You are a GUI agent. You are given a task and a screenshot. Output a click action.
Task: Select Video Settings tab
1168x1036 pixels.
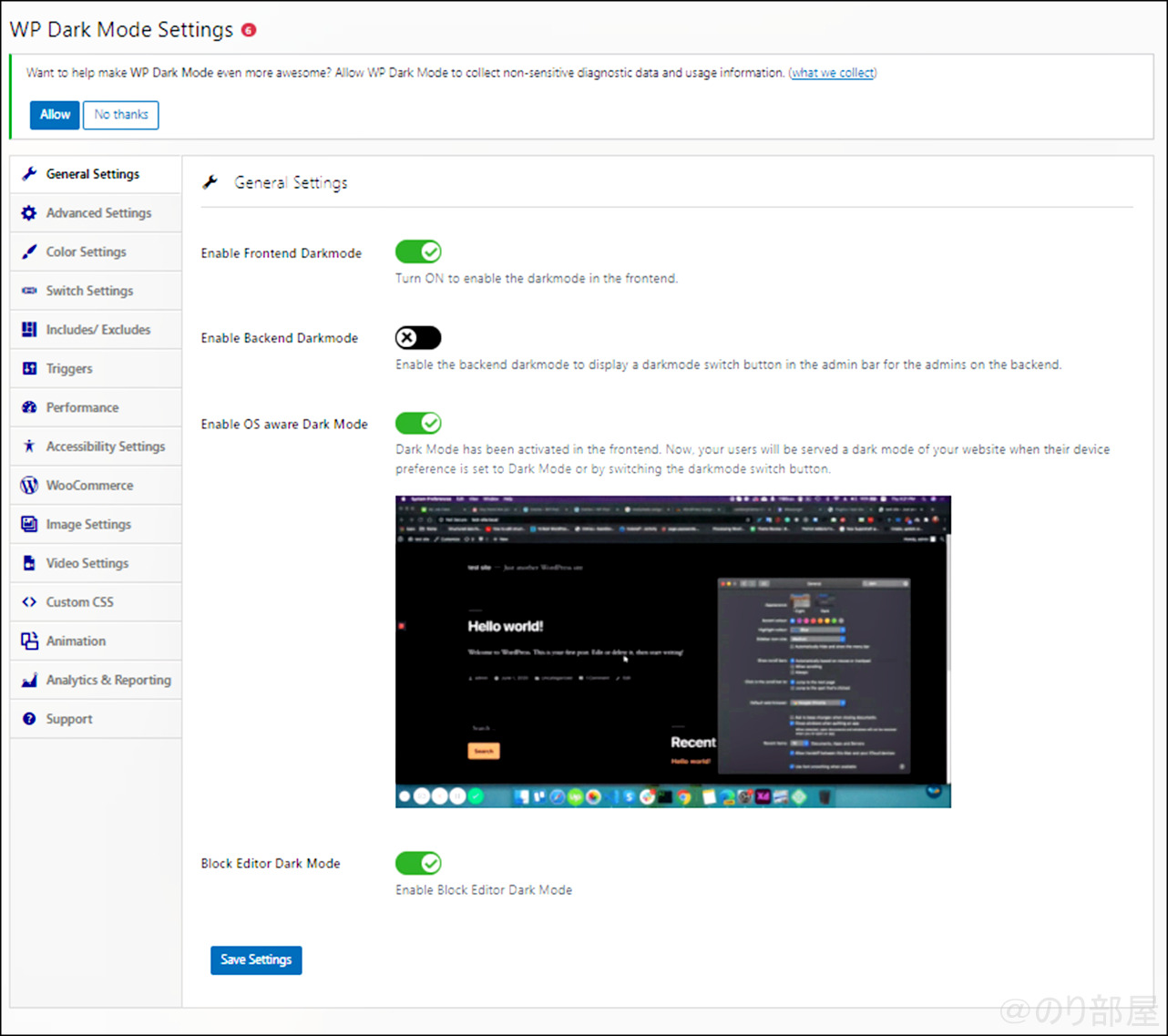tap(96, 563)
